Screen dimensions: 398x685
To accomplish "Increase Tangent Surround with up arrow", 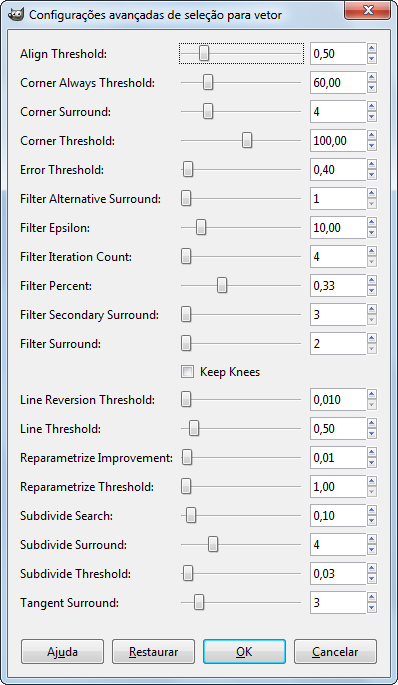I will [x=372, y=598].
